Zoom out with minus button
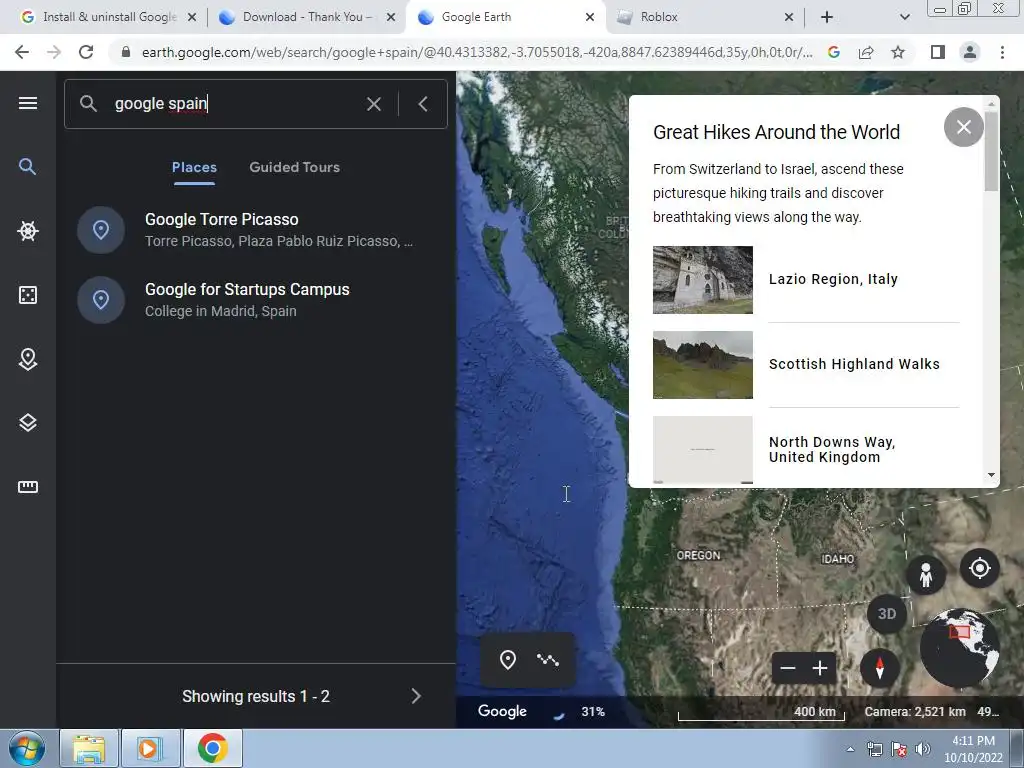This screenshot has height=768, width=1024. pyautogui.click(x=788, y=668)
